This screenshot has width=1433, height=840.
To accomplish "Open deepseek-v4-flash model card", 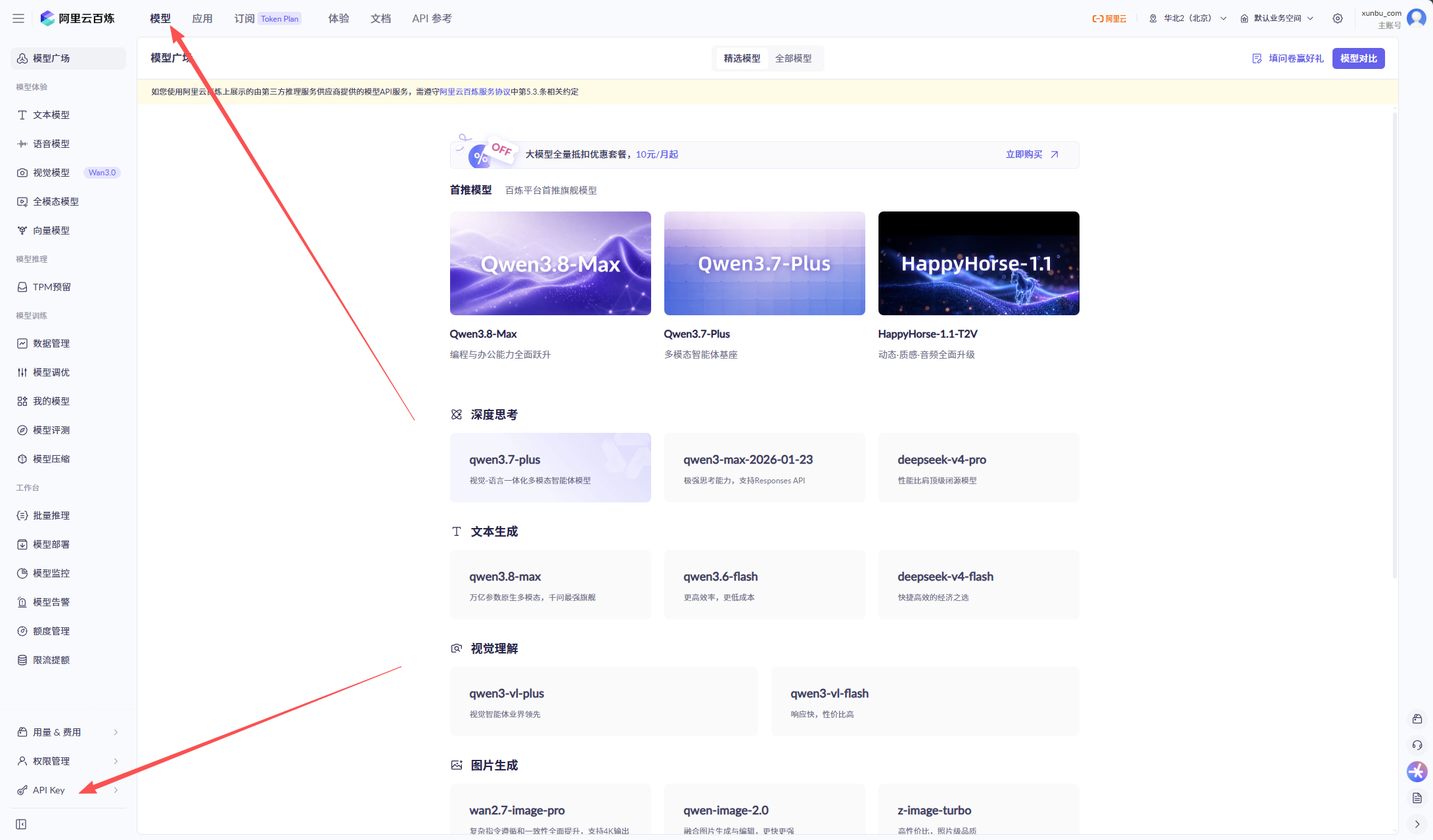I will tap(979, 585).
